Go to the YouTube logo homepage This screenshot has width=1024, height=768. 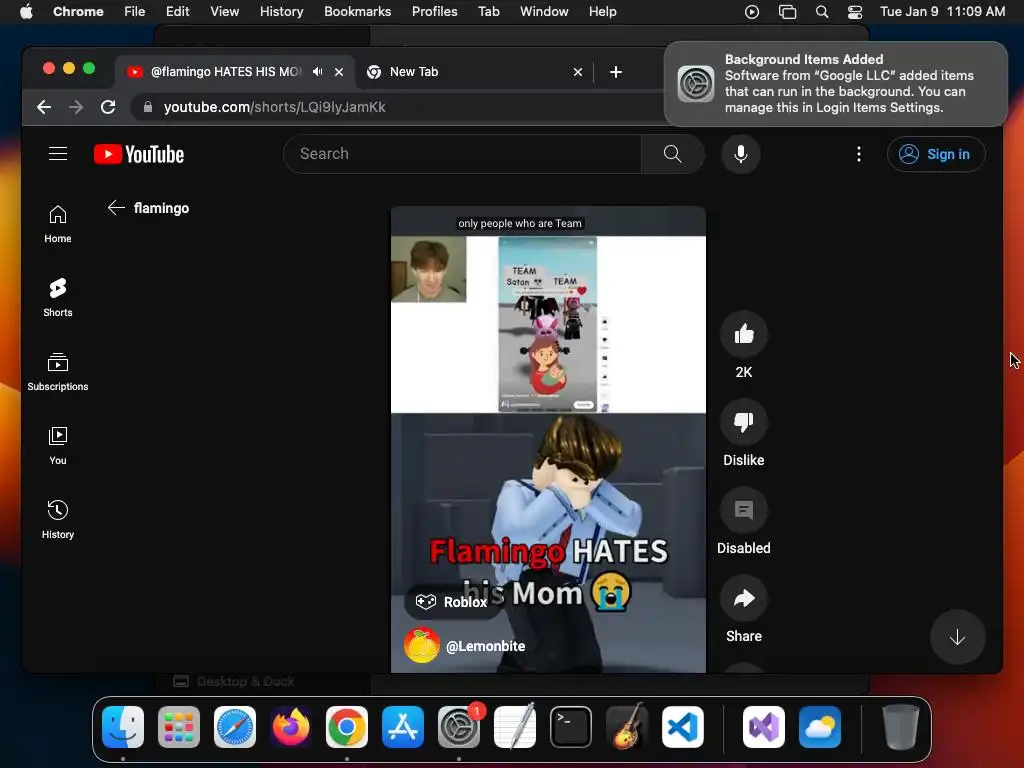coord(139,154)
